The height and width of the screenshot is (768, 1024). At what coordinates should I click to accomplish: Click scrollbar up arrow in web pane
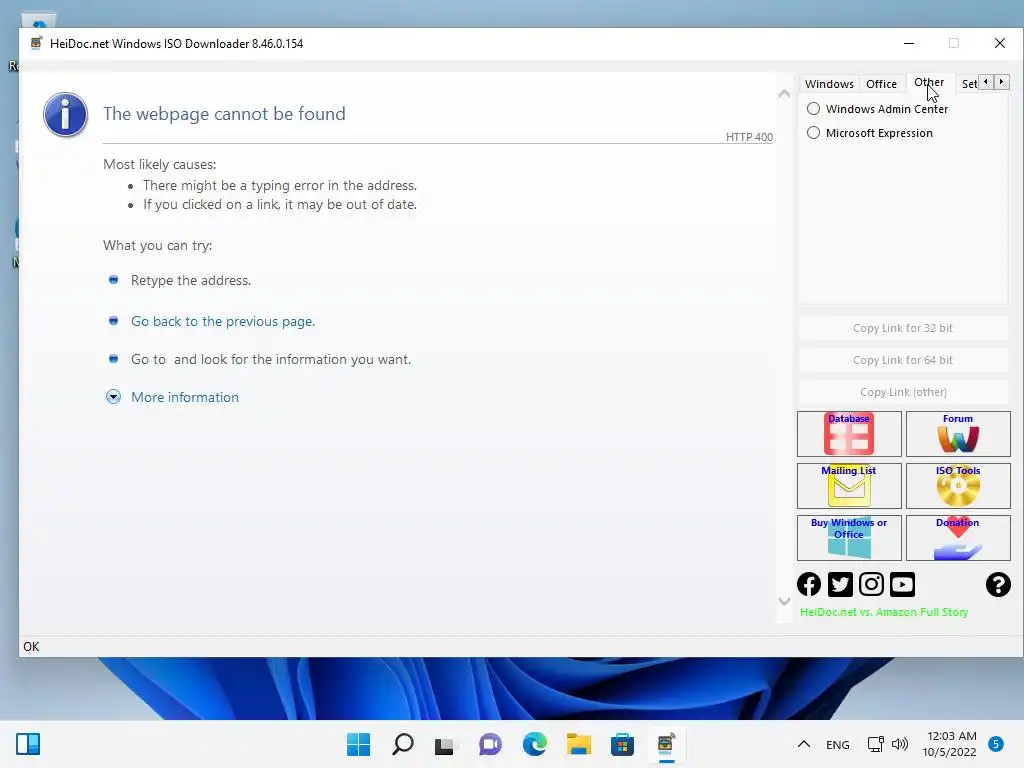tap(784, 94)
